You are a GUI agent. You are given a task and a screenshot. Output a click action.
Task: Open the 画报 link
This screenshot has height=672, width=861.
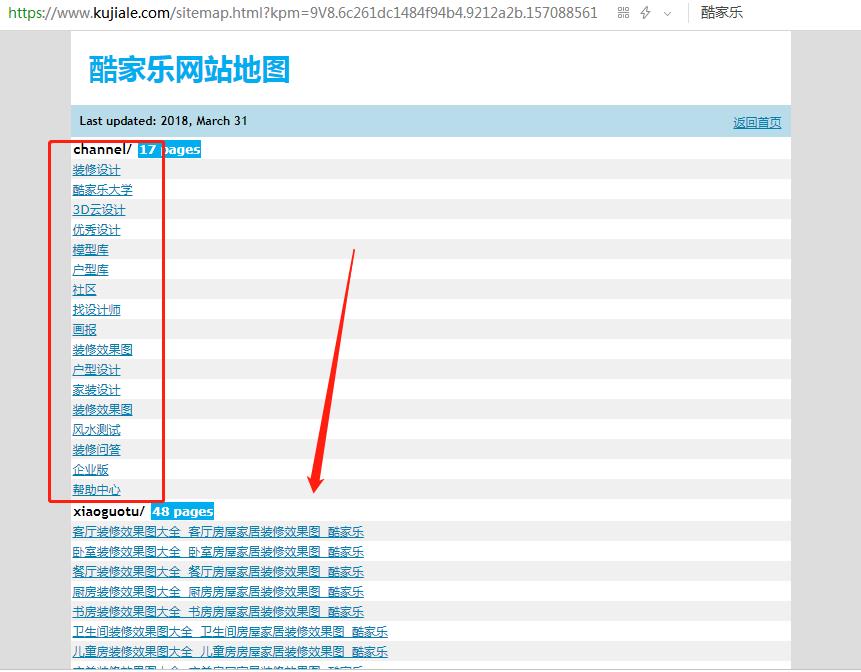pos(85,329)
